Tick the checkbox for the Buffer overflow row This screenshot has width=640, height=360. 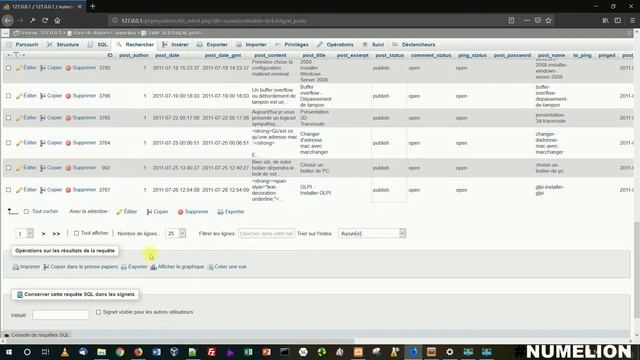click(9, 96)
